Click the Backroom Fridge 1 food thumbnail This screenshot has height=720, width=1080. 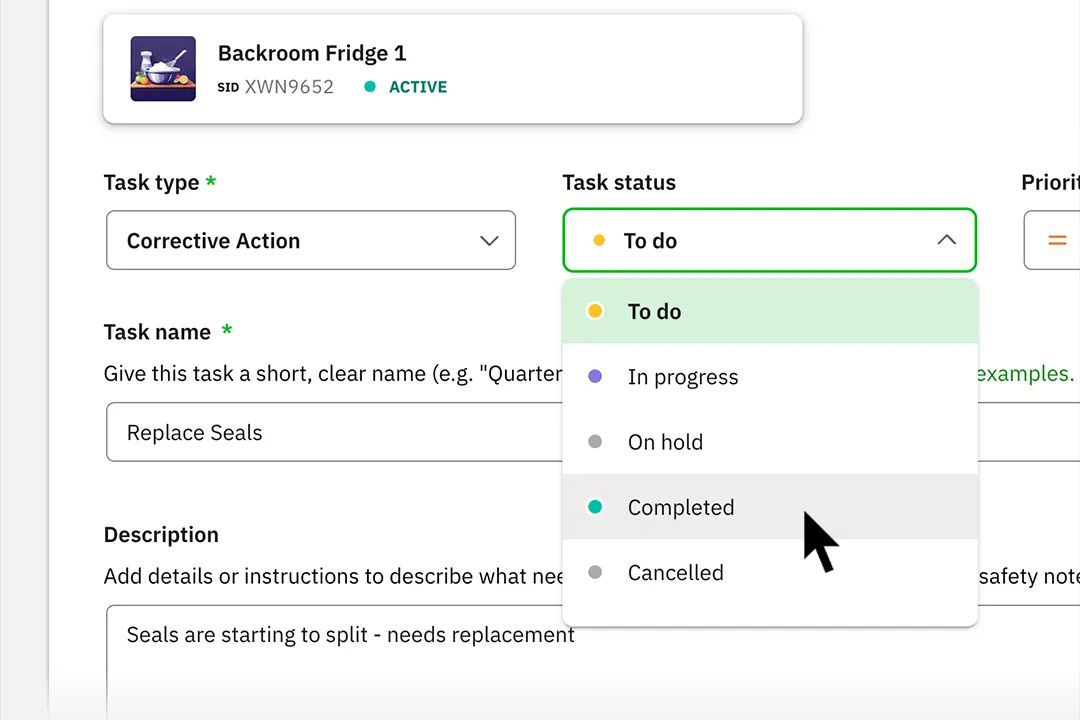[163, 69]
